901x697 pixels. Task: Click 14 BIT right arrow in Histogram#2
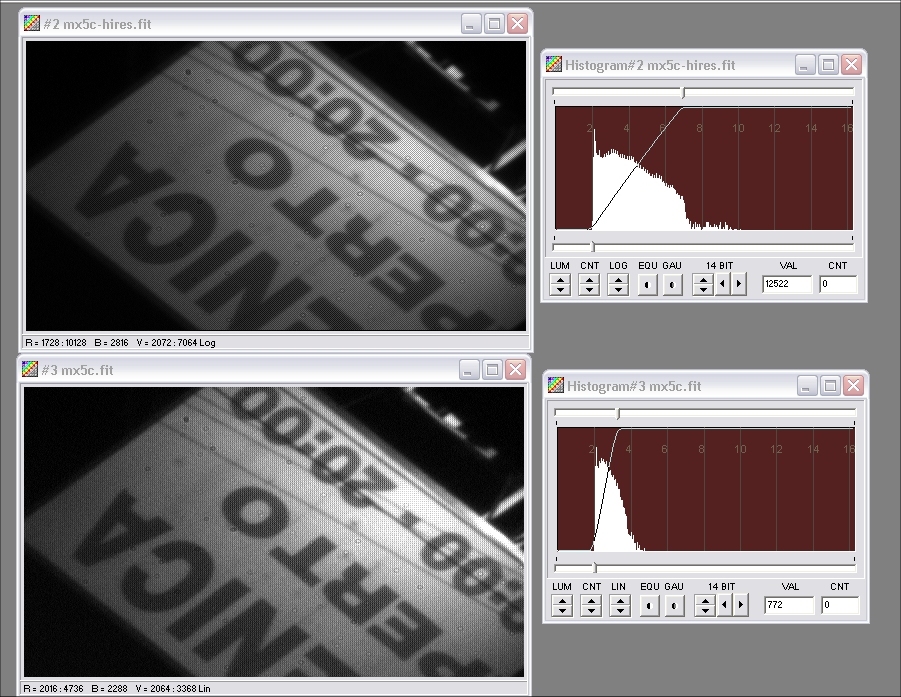tap(738, 284)
